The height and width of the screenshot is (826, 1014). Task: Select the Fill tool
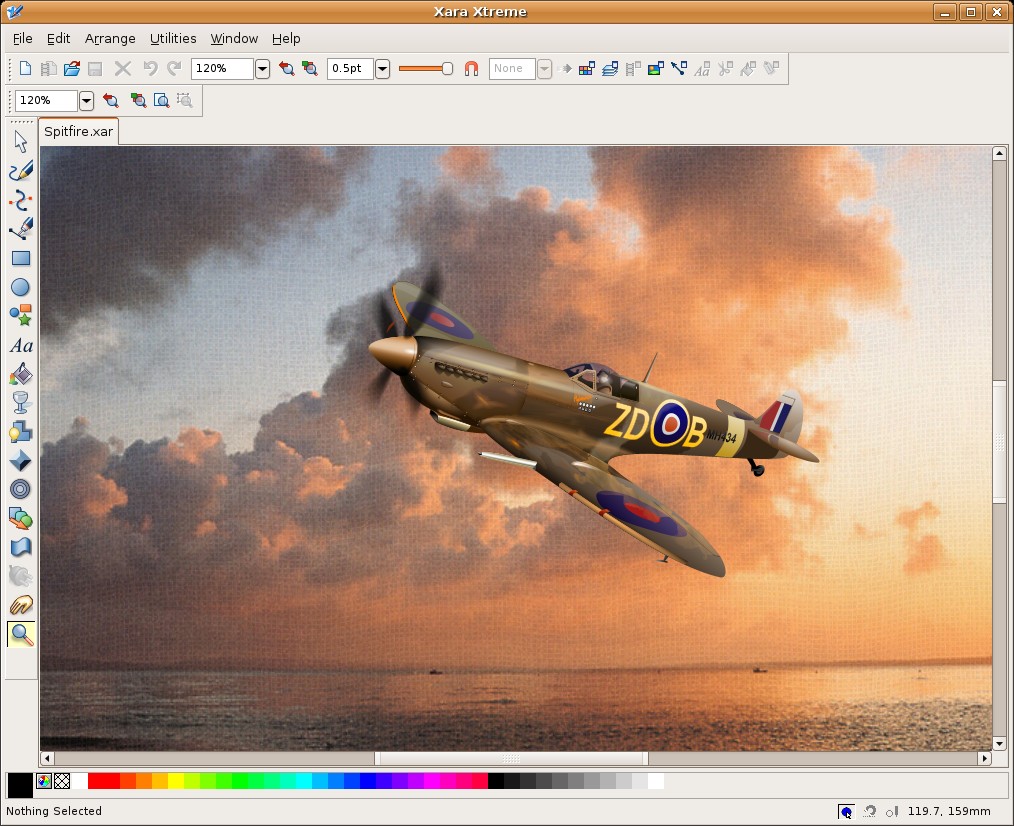[21, 374]
